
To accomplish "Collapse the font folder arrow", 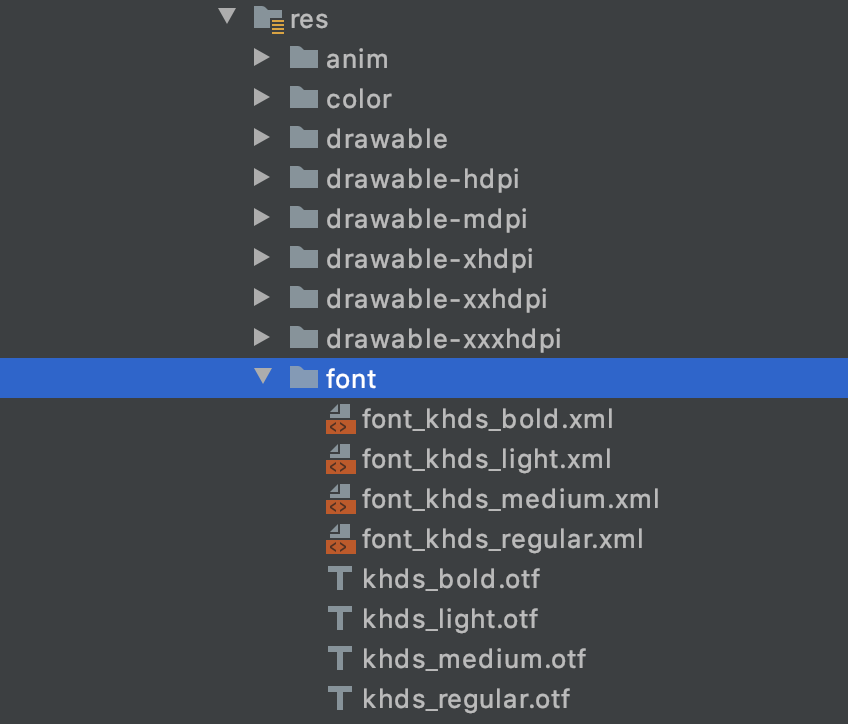I will click(x=263, y=376).
